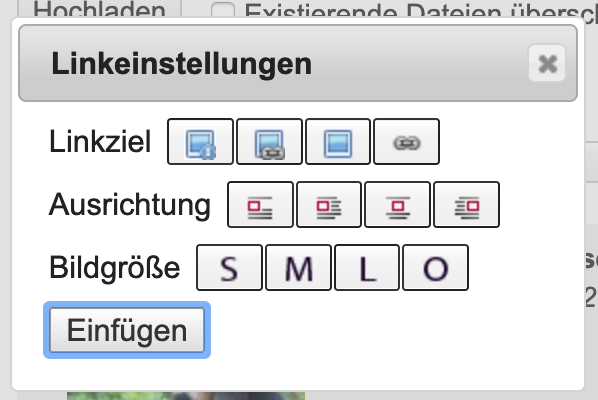Click the Linkziel label text
This screenshot has height=400, width=598.
pyautogui.click(x=100, y=141)
